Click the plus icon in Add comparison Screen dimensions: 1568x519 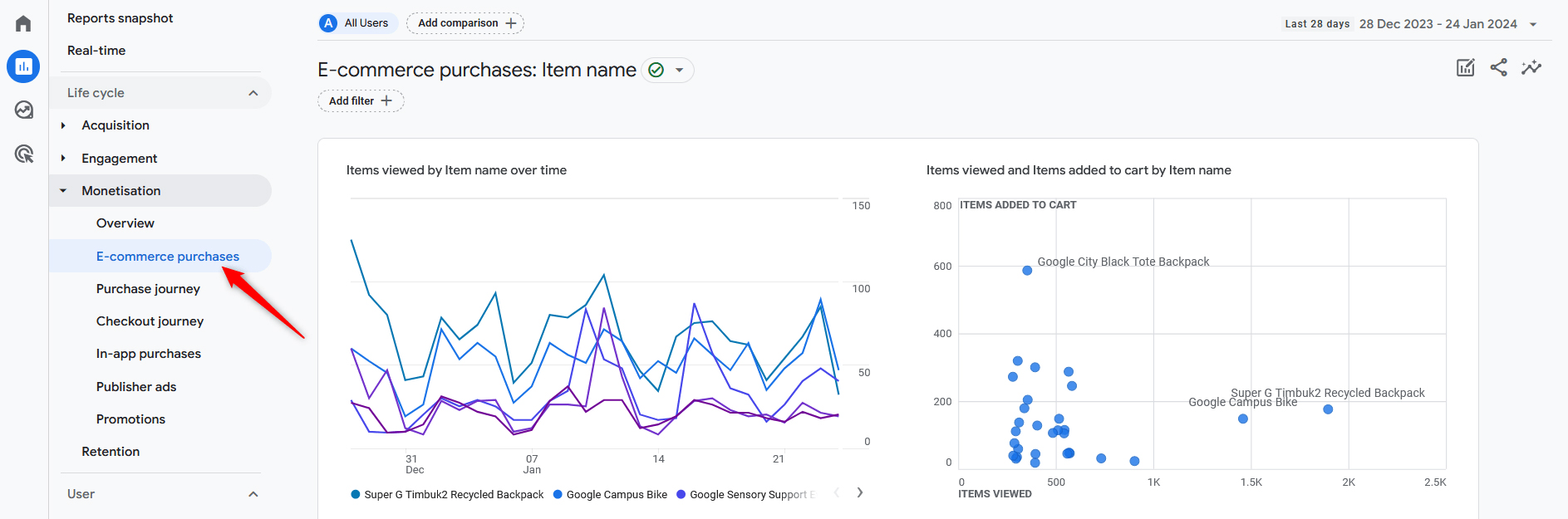(511, 23)
